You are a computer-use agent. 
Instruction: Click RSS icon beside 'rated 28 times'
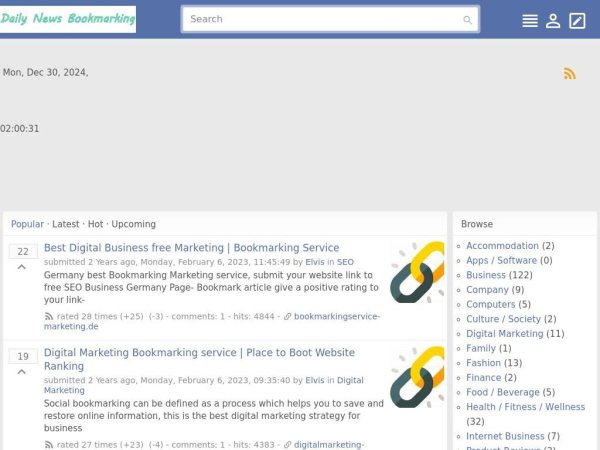(49, 316)
